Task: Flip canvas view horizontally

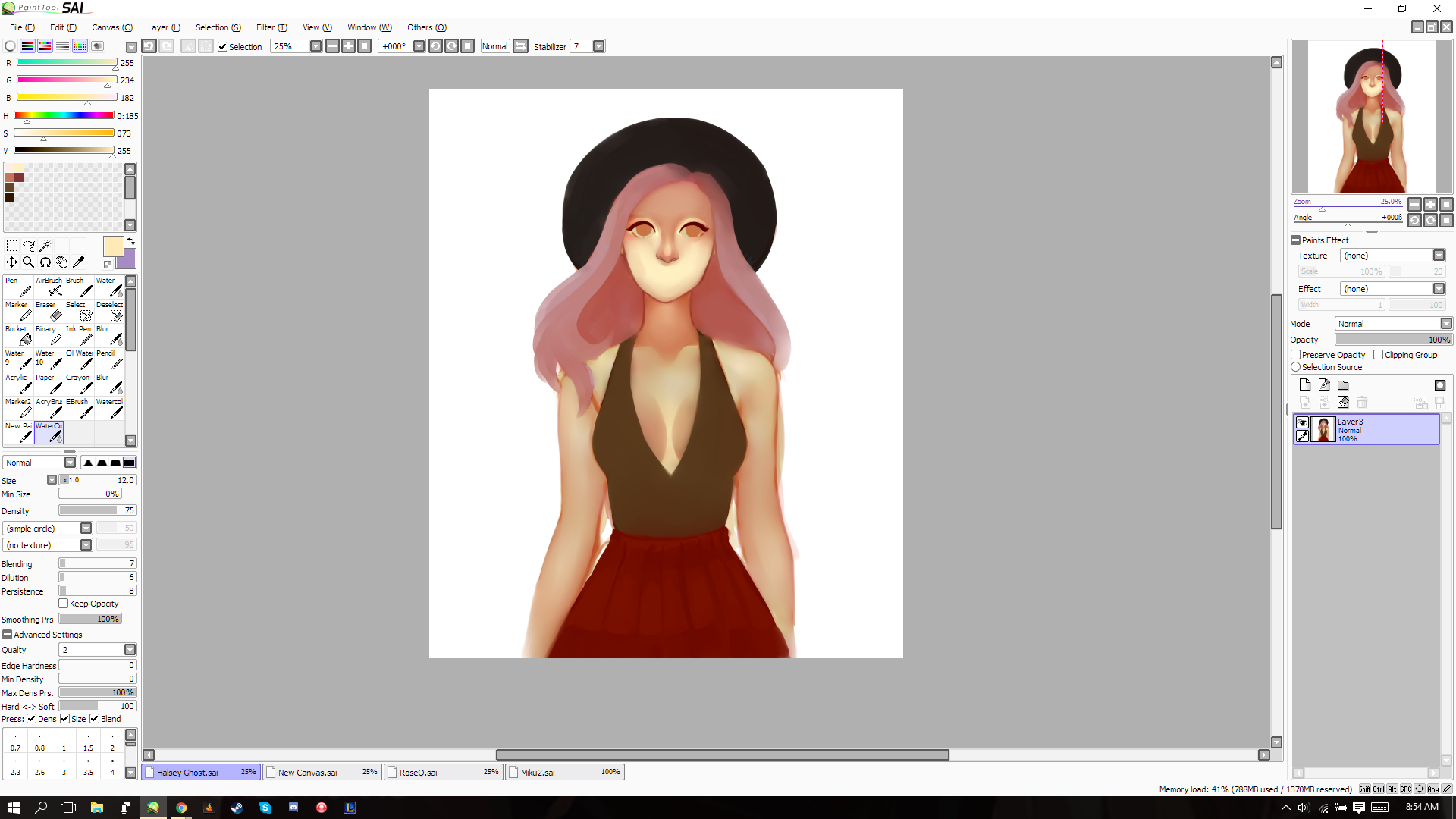Action: [x=521, y=46]
